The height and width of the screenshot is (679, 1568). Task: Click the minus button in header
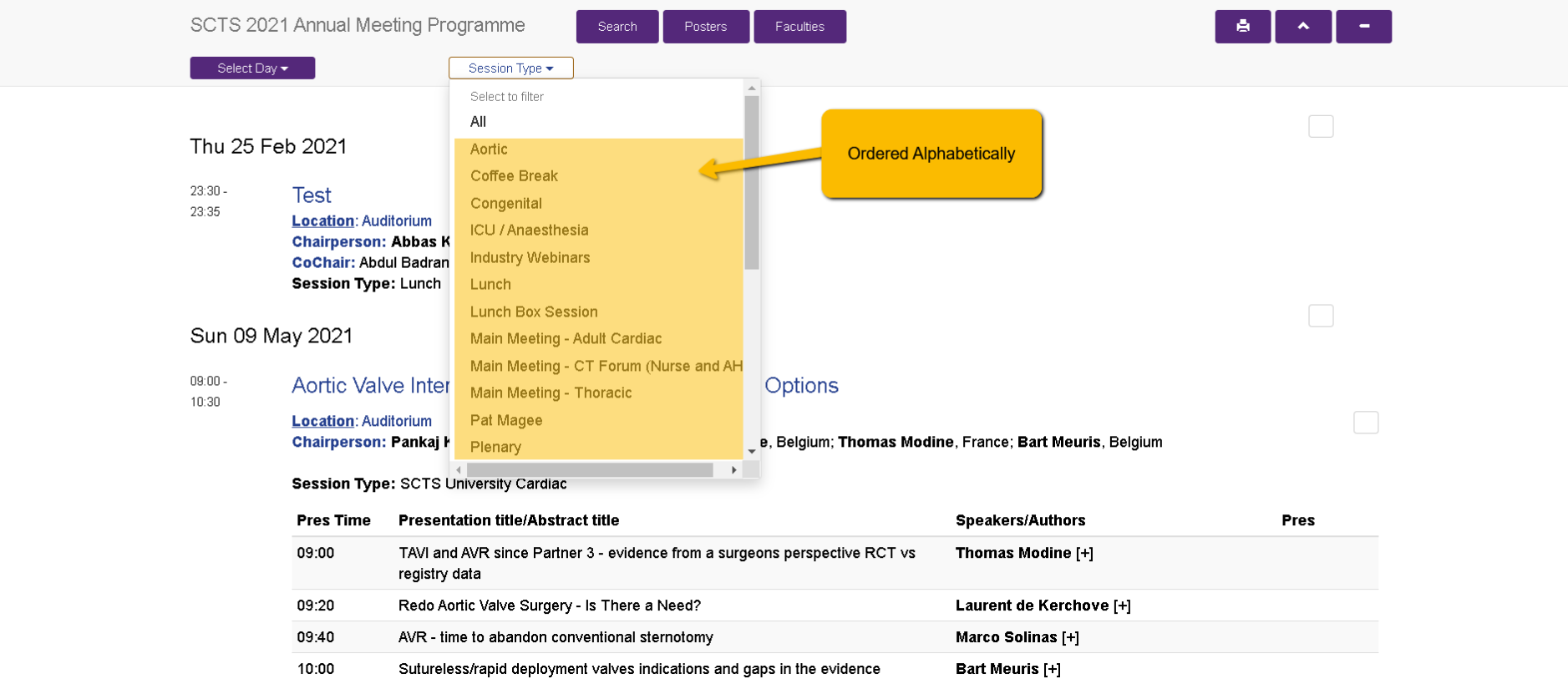(x=1363, y=26)
